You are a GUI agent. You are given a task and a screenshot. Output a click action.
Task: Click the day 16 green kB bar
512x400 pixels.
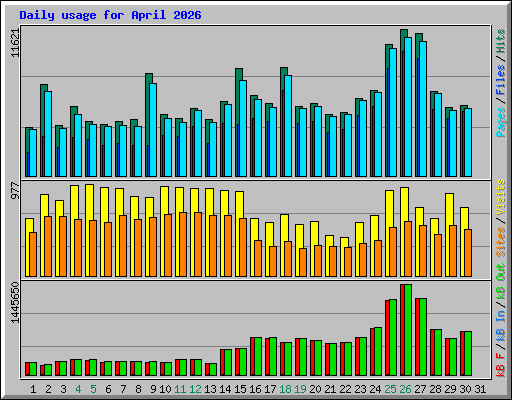(258, 356)
